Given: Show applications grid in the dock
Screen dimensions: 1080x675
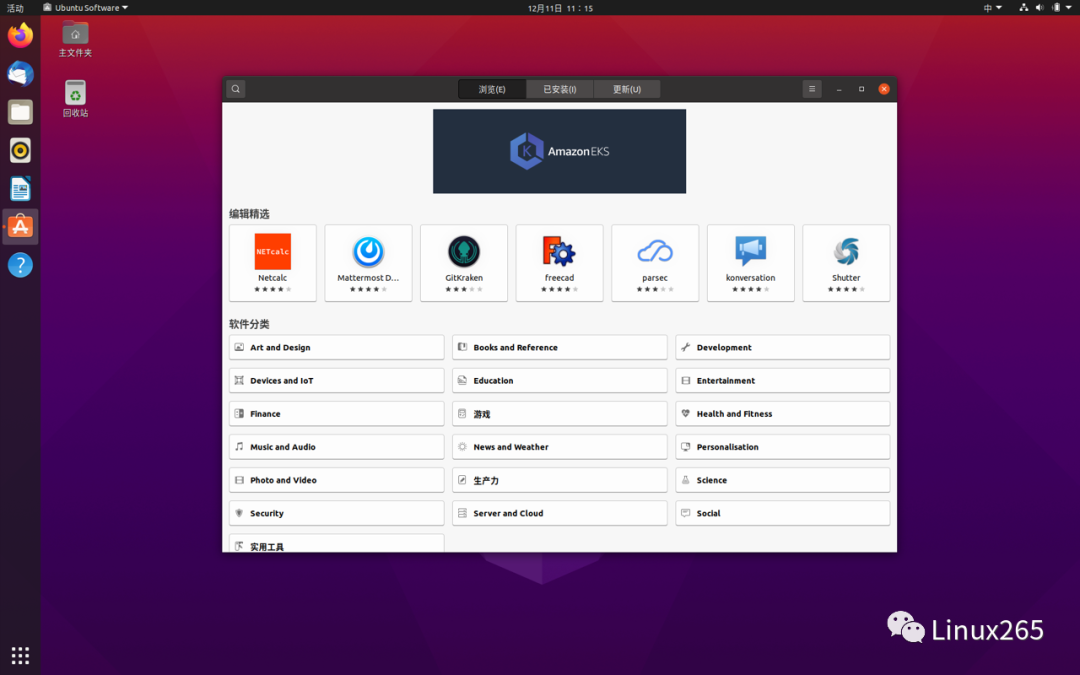Looking at the screenshot, I should point(20,655).
